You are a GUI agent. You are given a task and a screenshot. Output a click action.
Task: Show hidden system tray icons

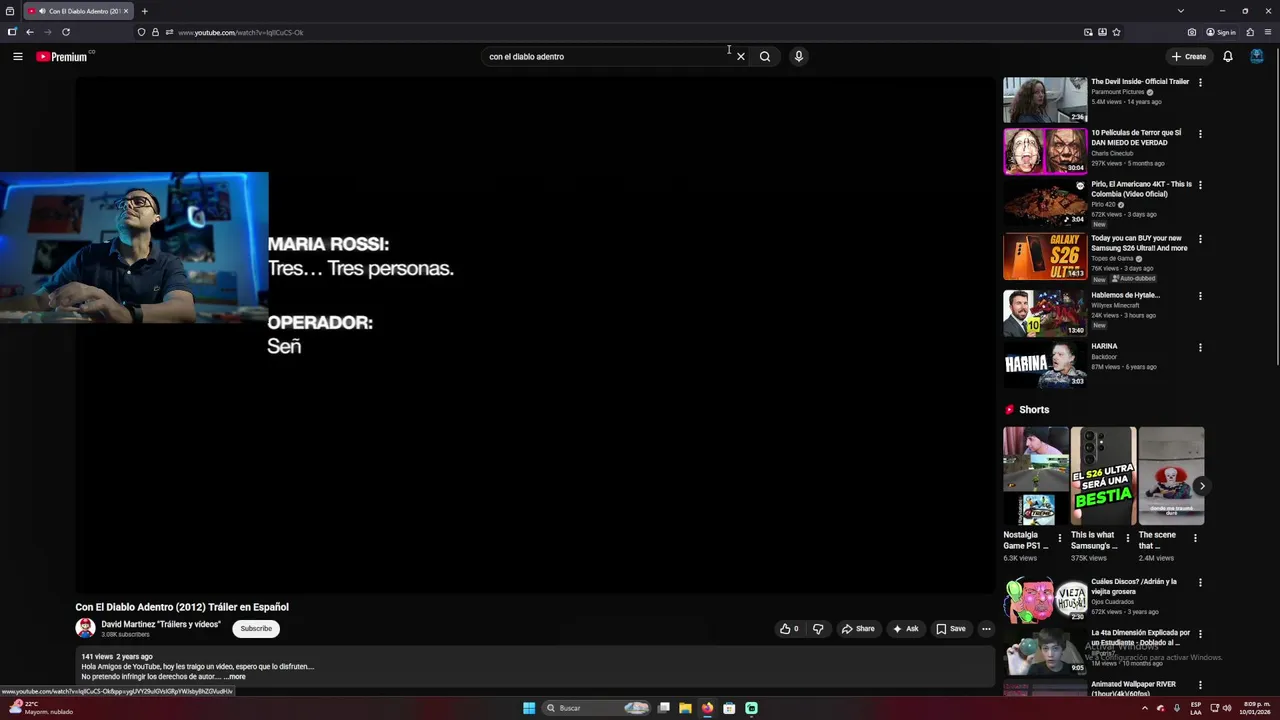[x=1145, y=708]
